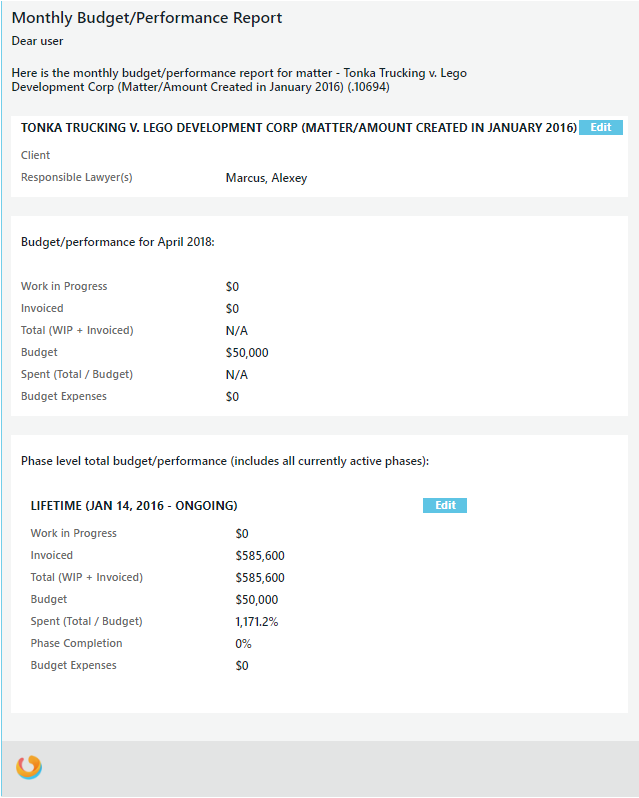
Task: Click the 'Dear user' greeting text
Action: [38, 41]
